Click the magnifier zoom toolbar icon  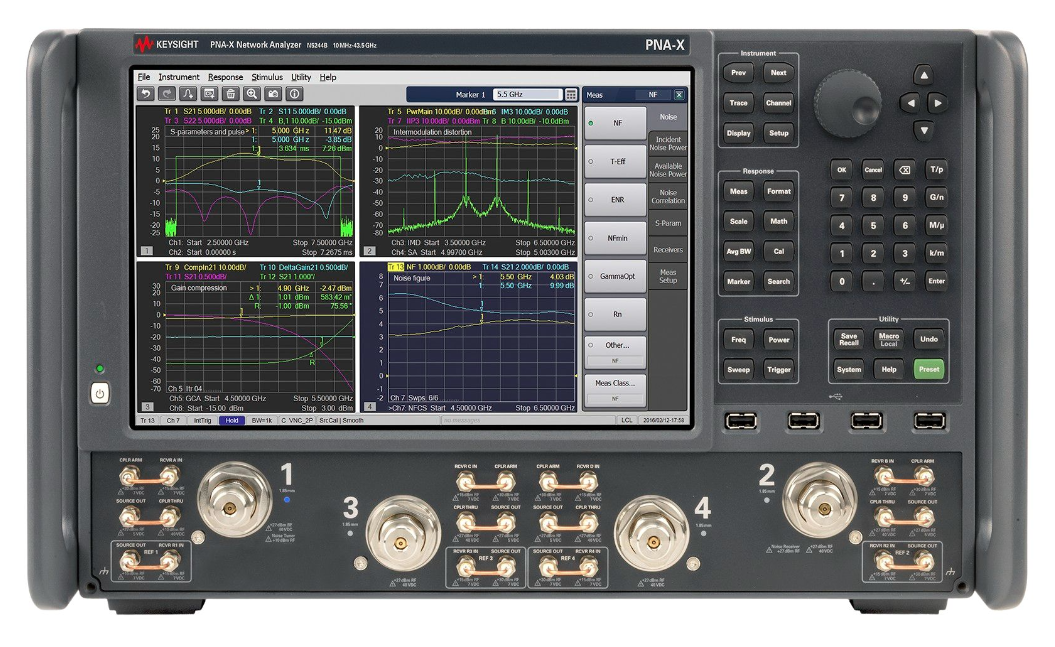(252, 94)
